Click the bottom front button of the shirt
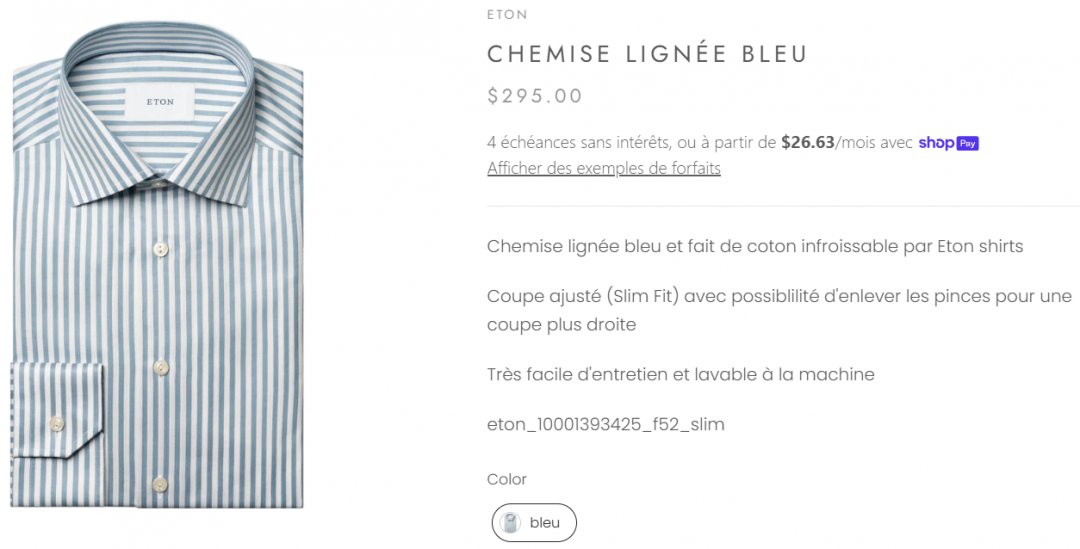Viewport: 1080px width, 549px height. click(x=160, y=485)
